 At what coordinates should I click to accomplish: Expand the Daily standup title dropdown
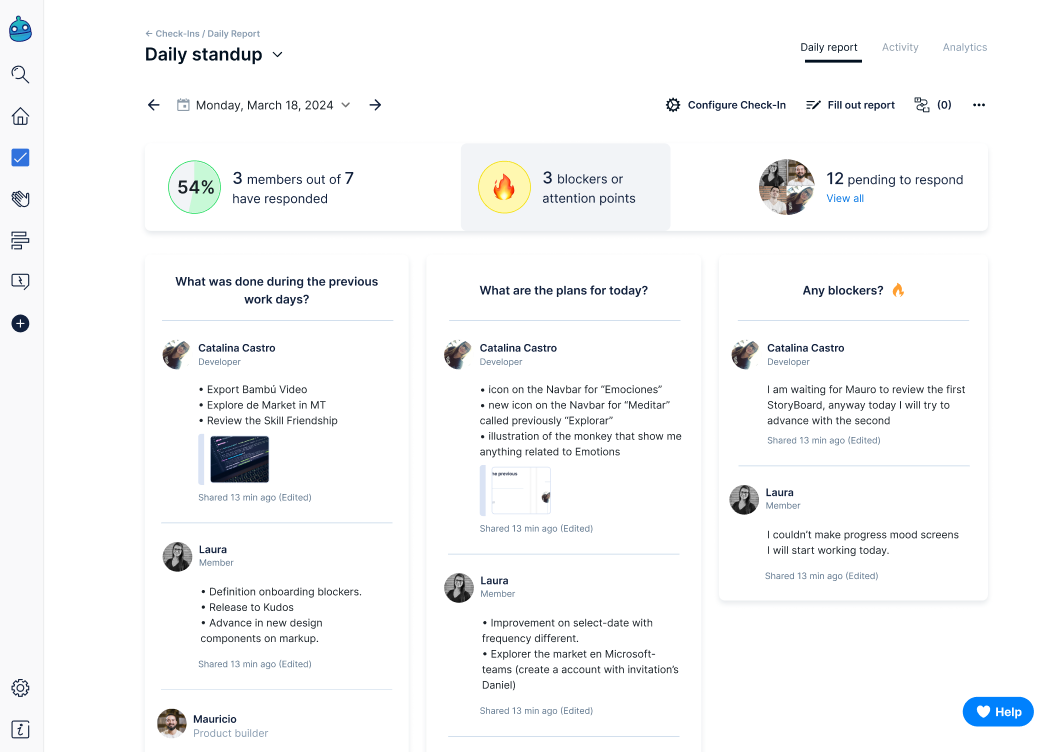278,55
